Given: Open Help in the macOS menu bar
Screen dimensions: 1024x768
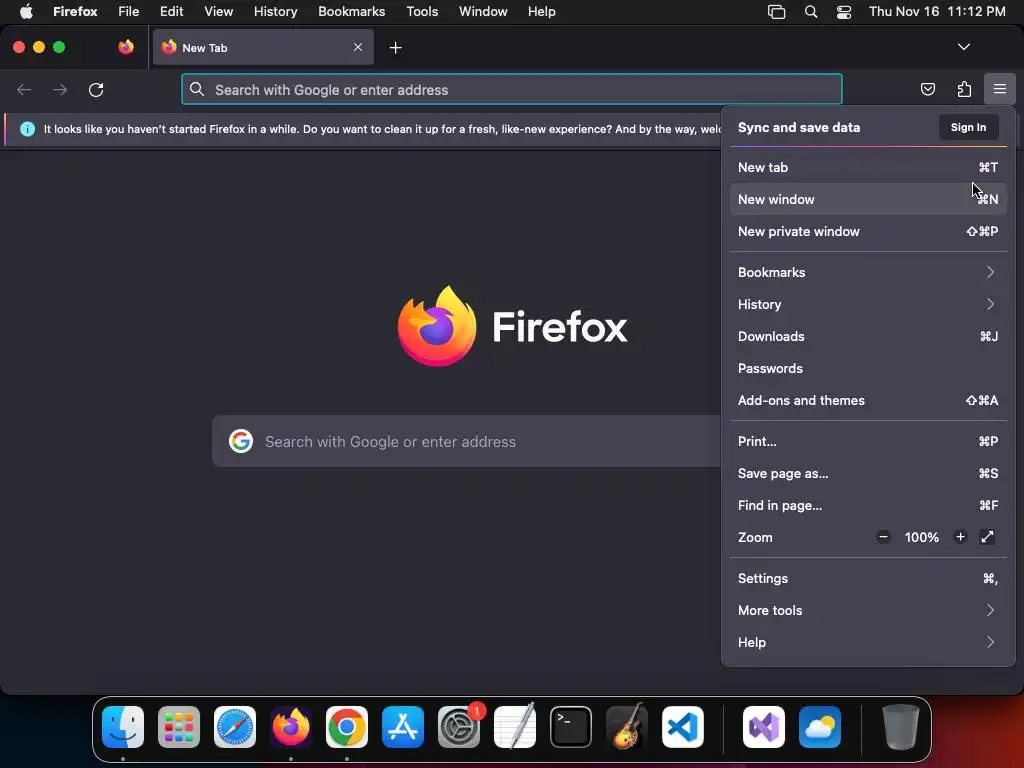Looking at the screenshot, I should pyautogui.click(x=541, y=11).
